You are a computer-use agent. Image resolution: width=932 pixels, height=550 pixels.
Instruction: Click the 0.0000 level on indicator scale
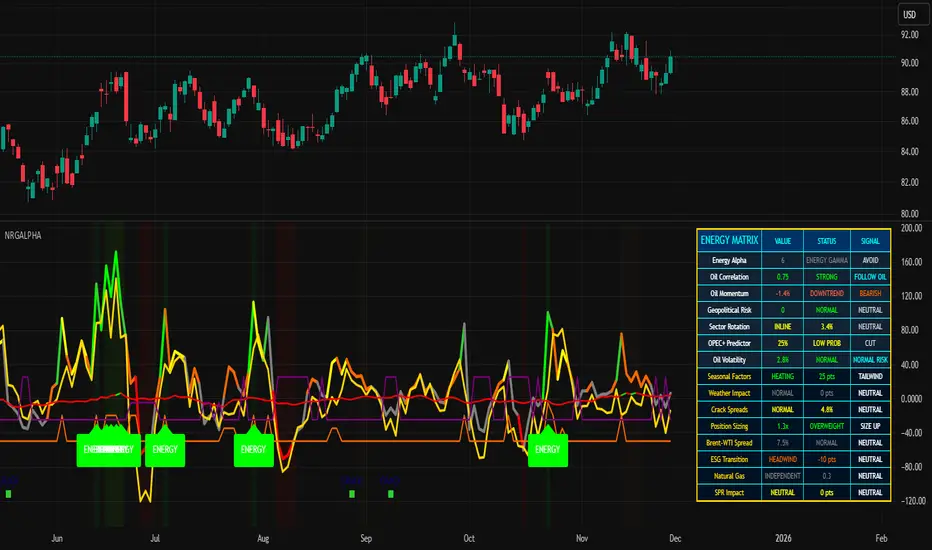click(x=909, y=399)
